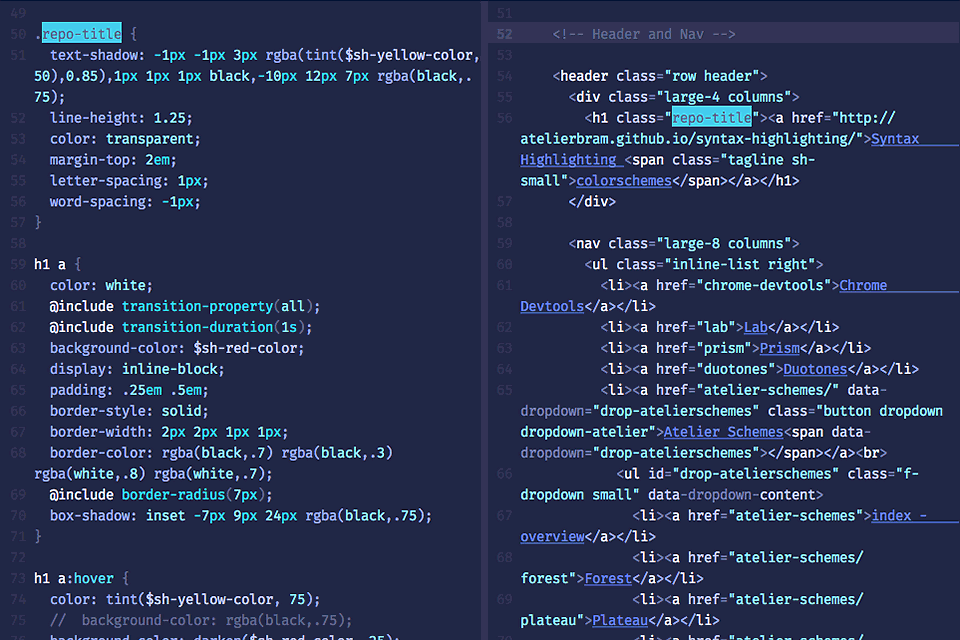Viewport: 960px width, 640px height.
Task: Click '<div class="large-4 columns">' line
Action: click(684, 97)
